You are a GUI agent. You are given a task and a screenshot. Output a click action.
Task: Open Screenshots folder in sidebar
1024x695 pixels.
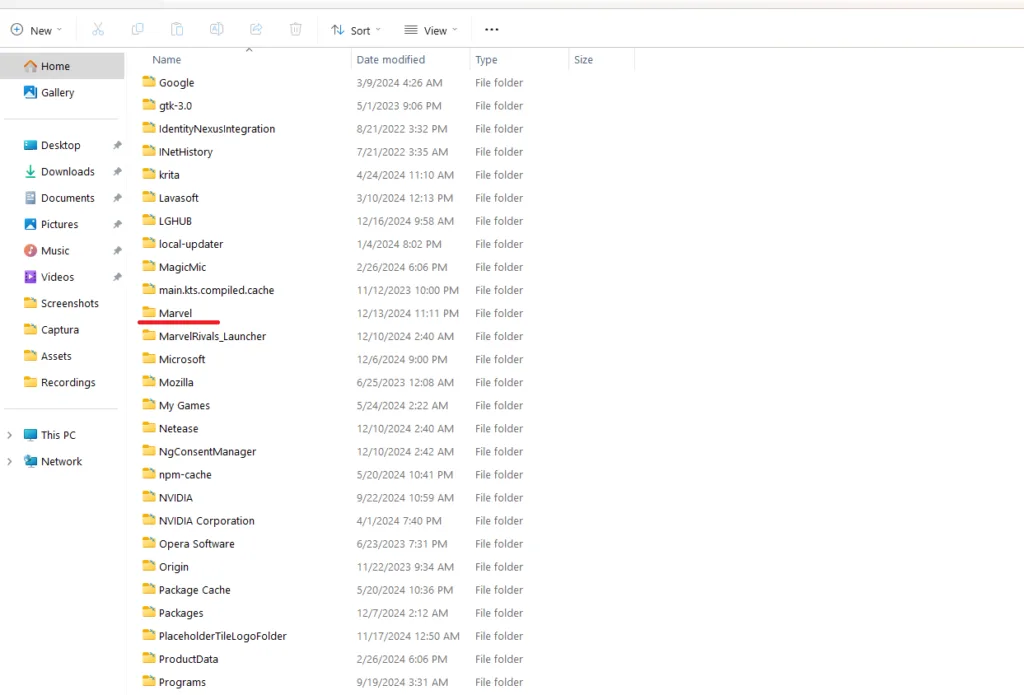click(62, 303)
